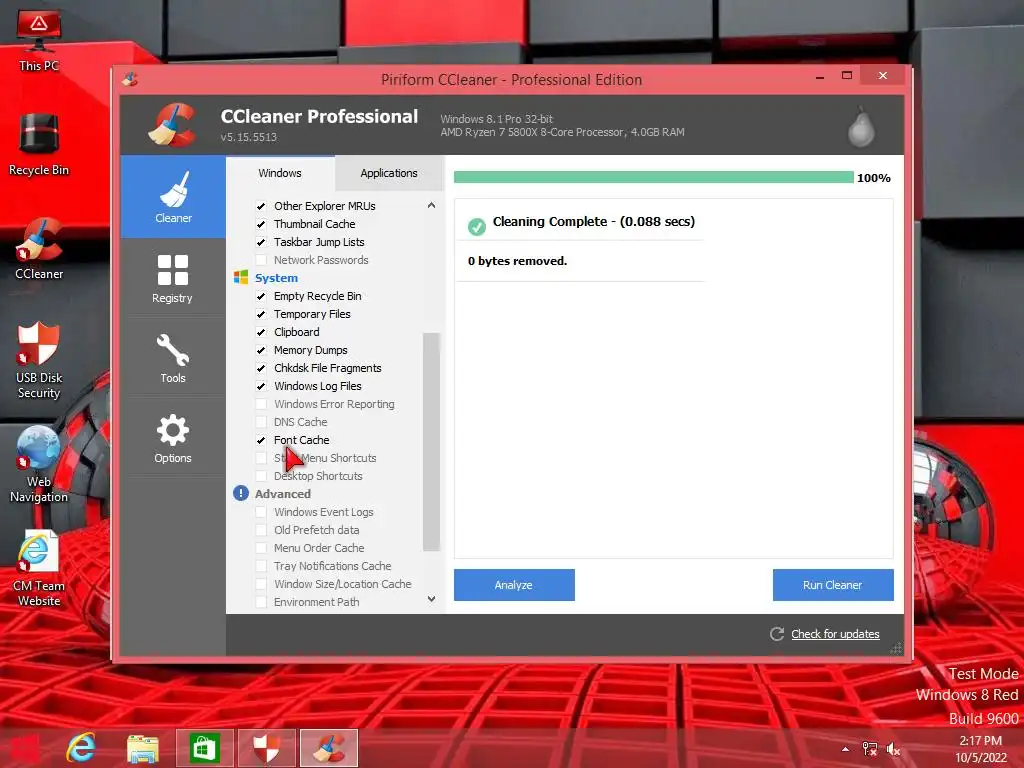Viewport: 1024px width, 768px height.
Task: Open USB Disk Security desktop shortcut
Action: tap(39, 360)
